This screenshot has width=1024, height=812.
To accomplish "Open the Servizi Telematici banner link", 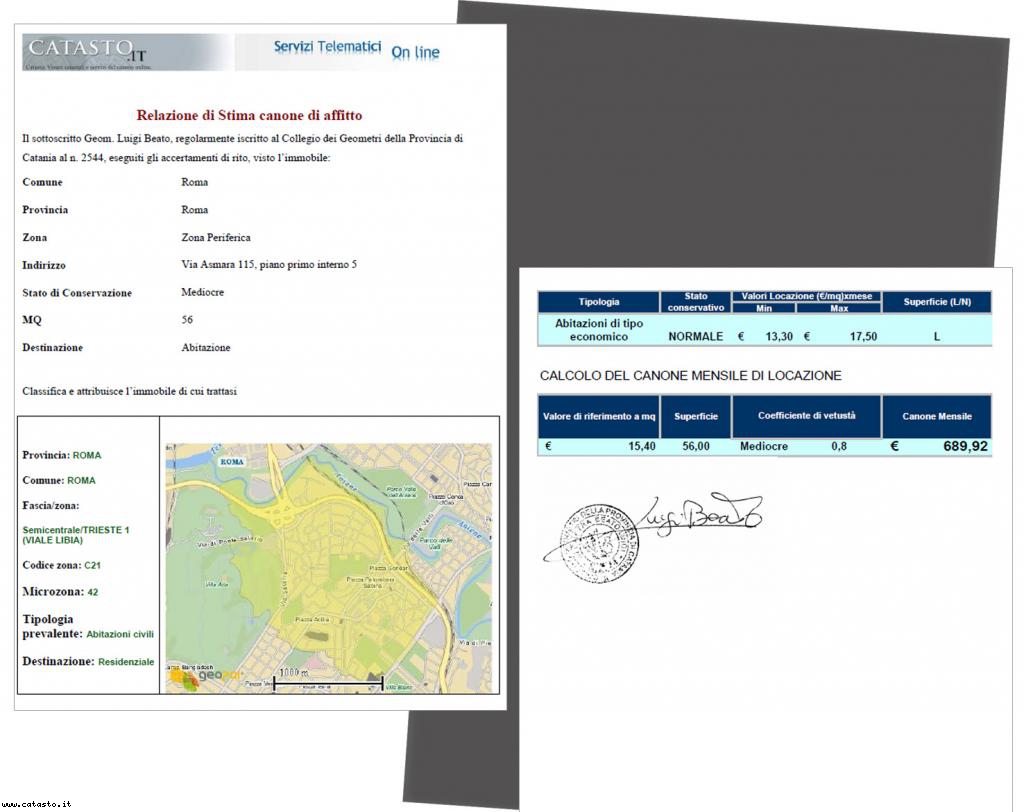I will pyautogui.click(x=327, y=47).
